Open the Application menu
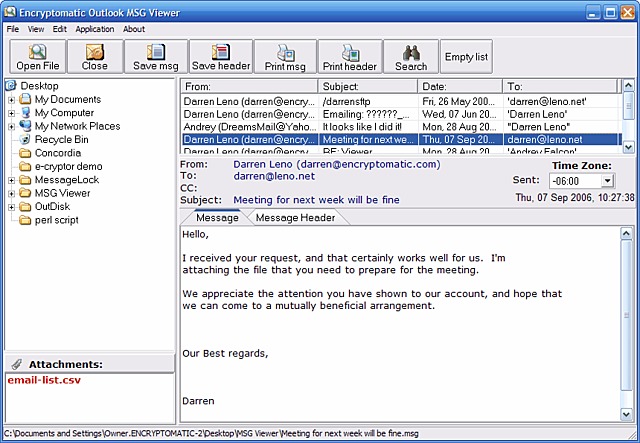 (x=95, y=29)
